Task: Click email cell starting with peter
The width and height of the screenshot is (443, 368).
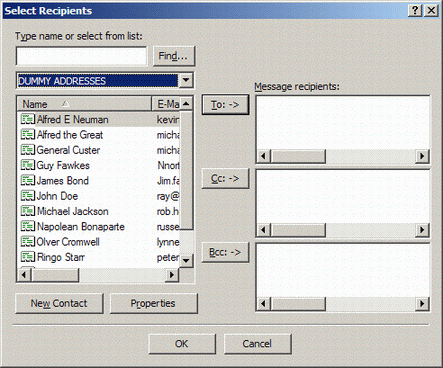Action: tap(168, 257)
